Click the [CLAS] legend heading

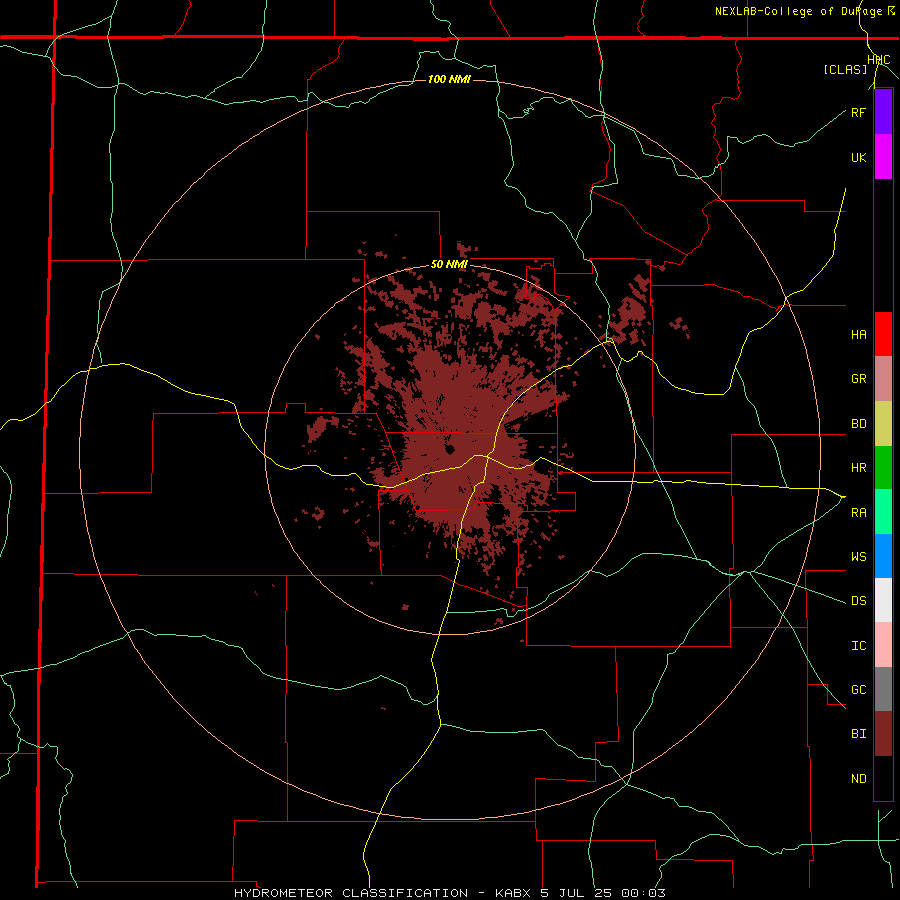click(x=845, y=70)
